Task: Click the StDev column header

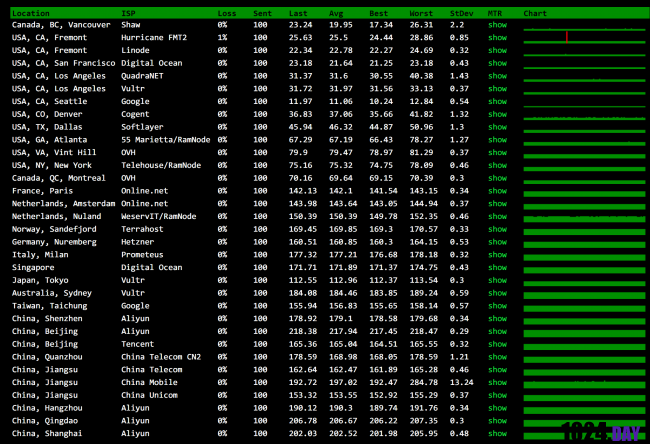Action: [x=461, y=13]
